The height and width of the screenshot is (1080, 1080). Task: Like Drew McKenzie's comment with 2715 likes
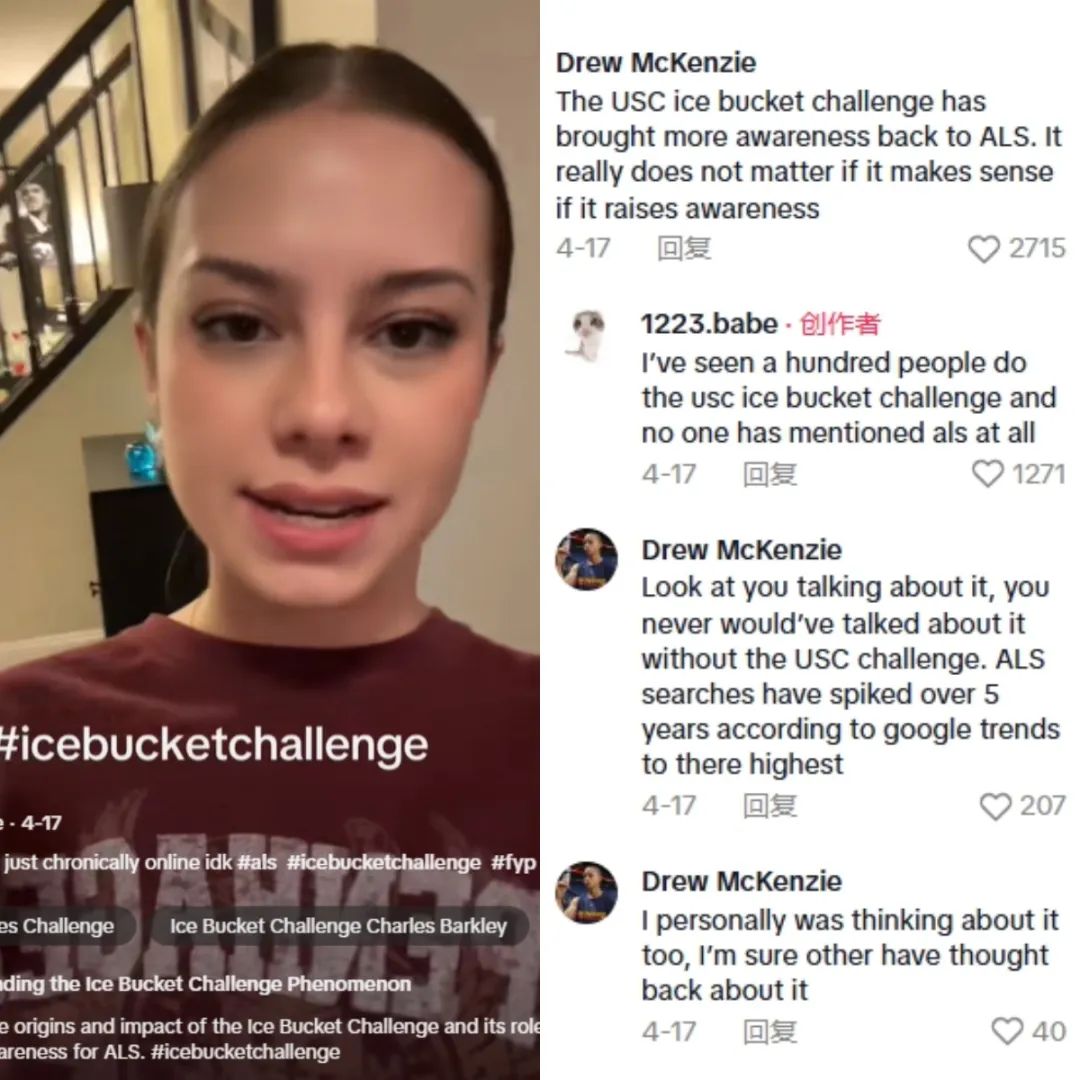coord(983,249)
